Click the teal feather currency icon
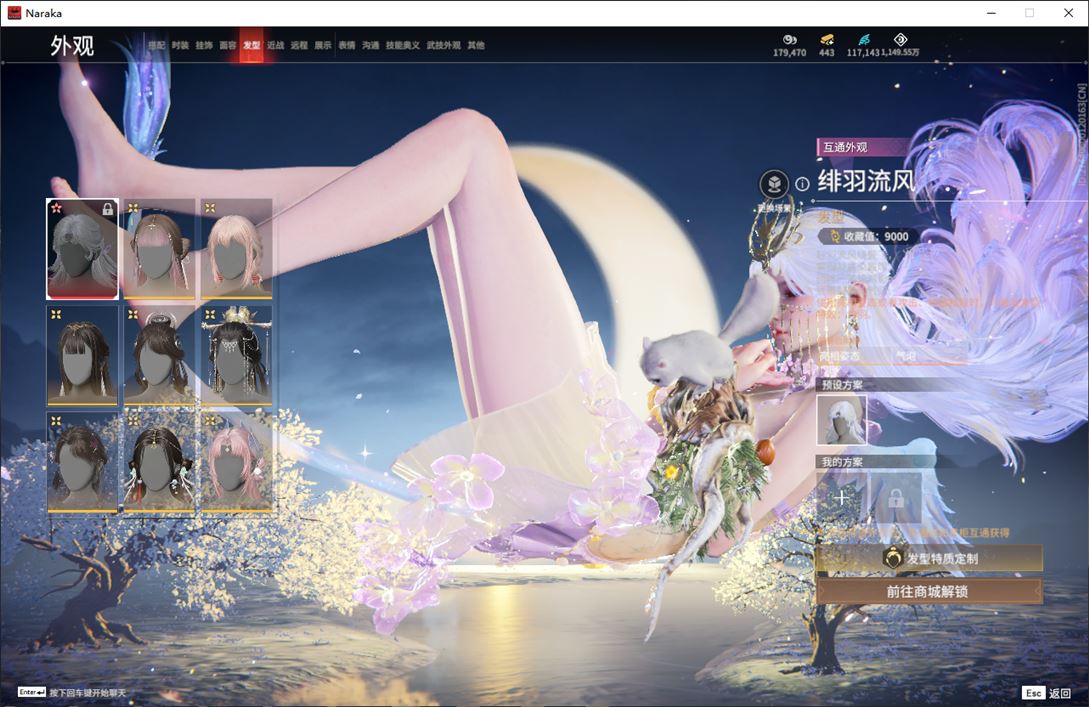 (863, 40)
